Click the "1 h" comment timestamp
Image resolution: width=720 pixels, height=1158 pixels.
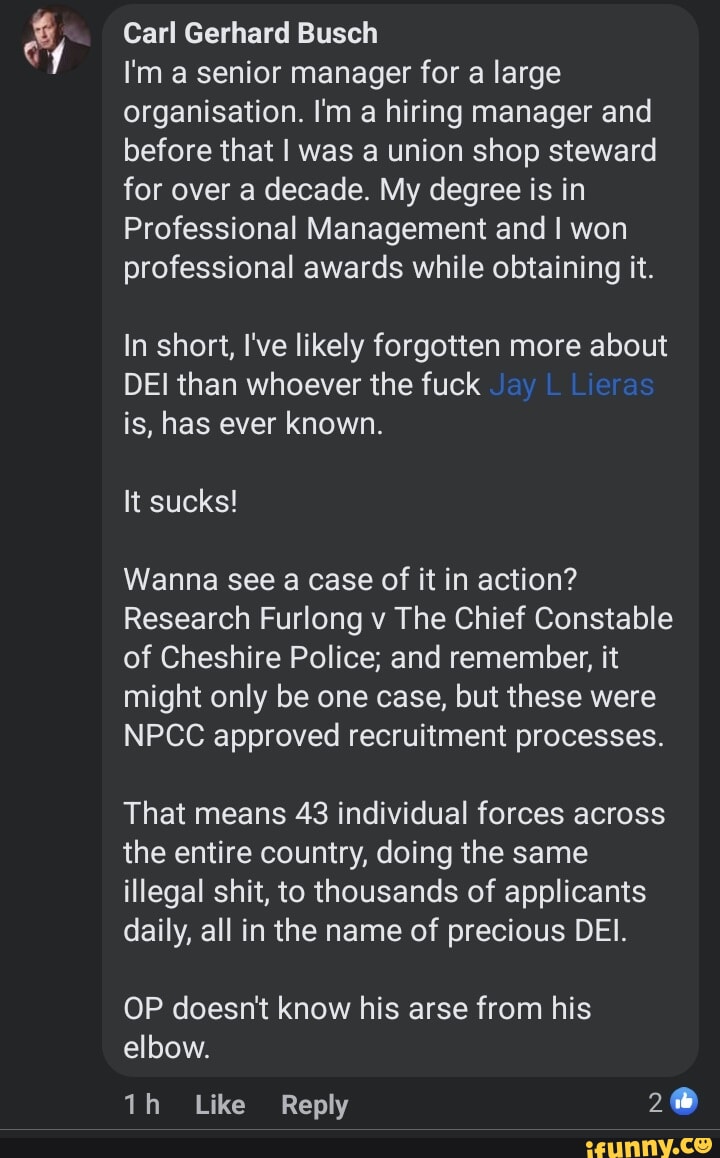click(141, 1104)
